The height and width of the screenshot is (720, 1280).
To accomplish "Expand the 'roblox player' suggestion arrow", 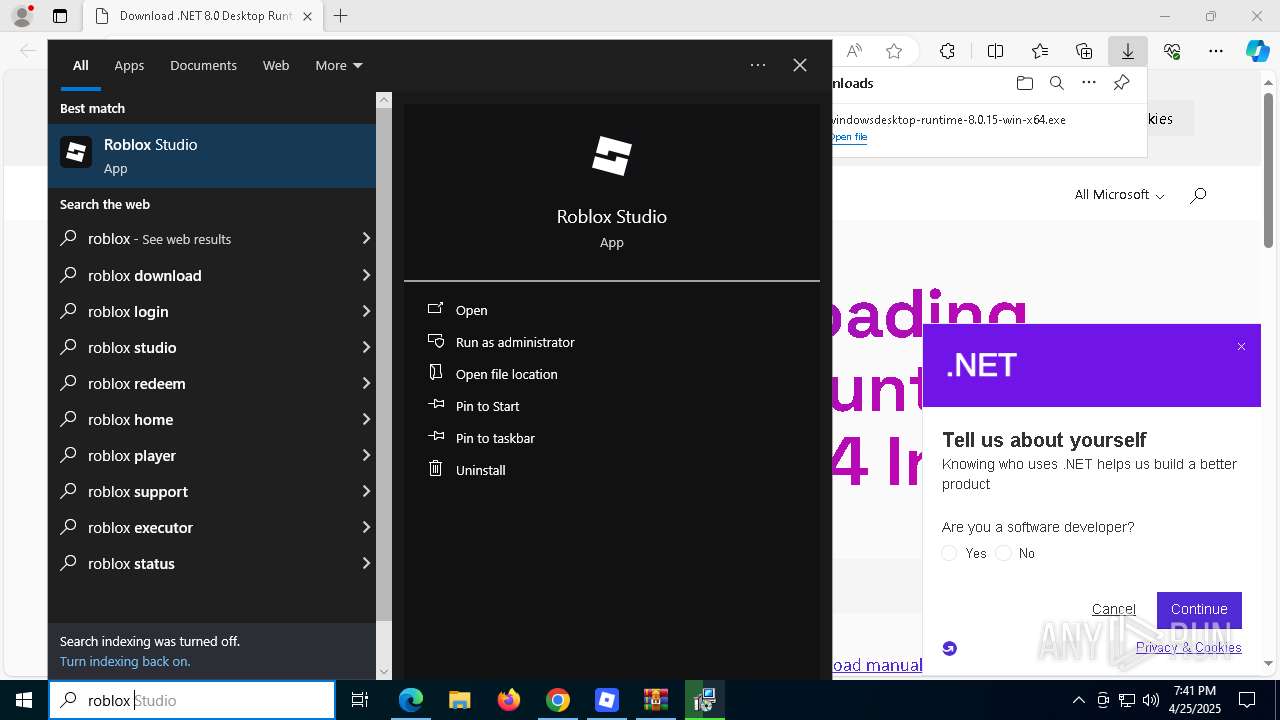I will pyautogui.click(x=366, y=455).
